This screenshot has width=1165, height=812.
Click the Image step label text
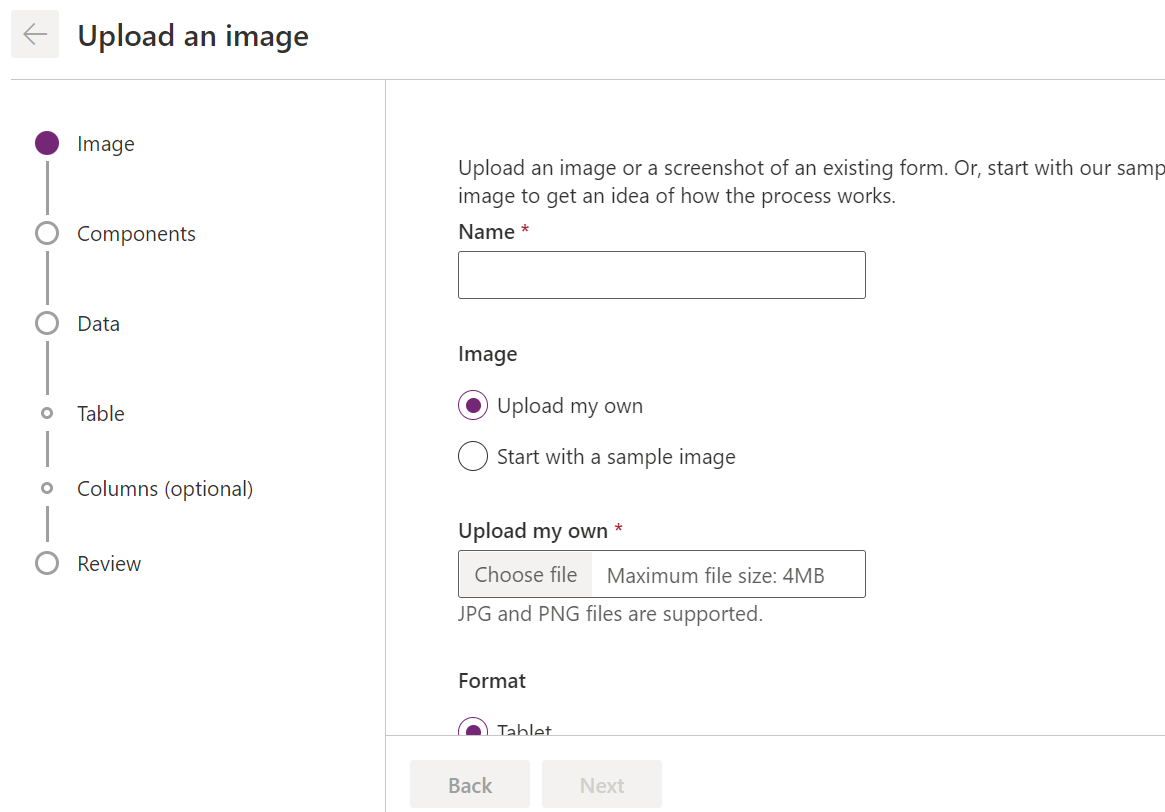[x=104, y=143]
